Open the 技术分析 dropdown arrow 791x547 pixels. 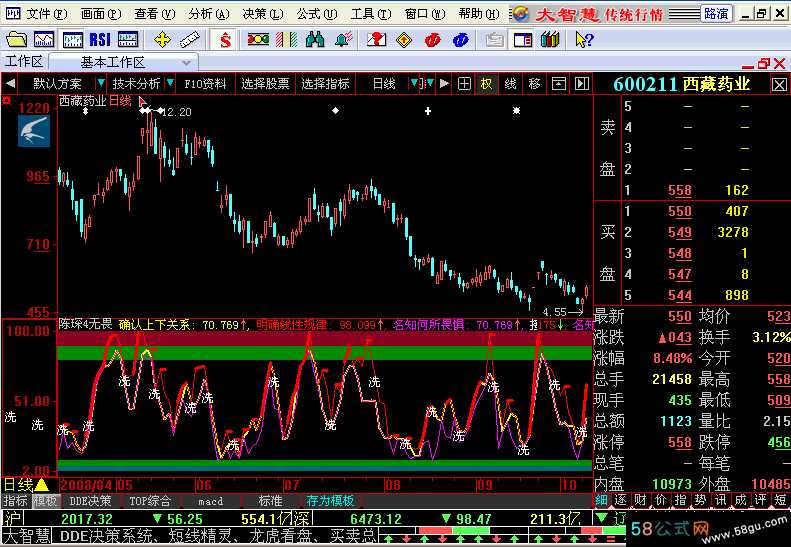[x=170, y=83]
